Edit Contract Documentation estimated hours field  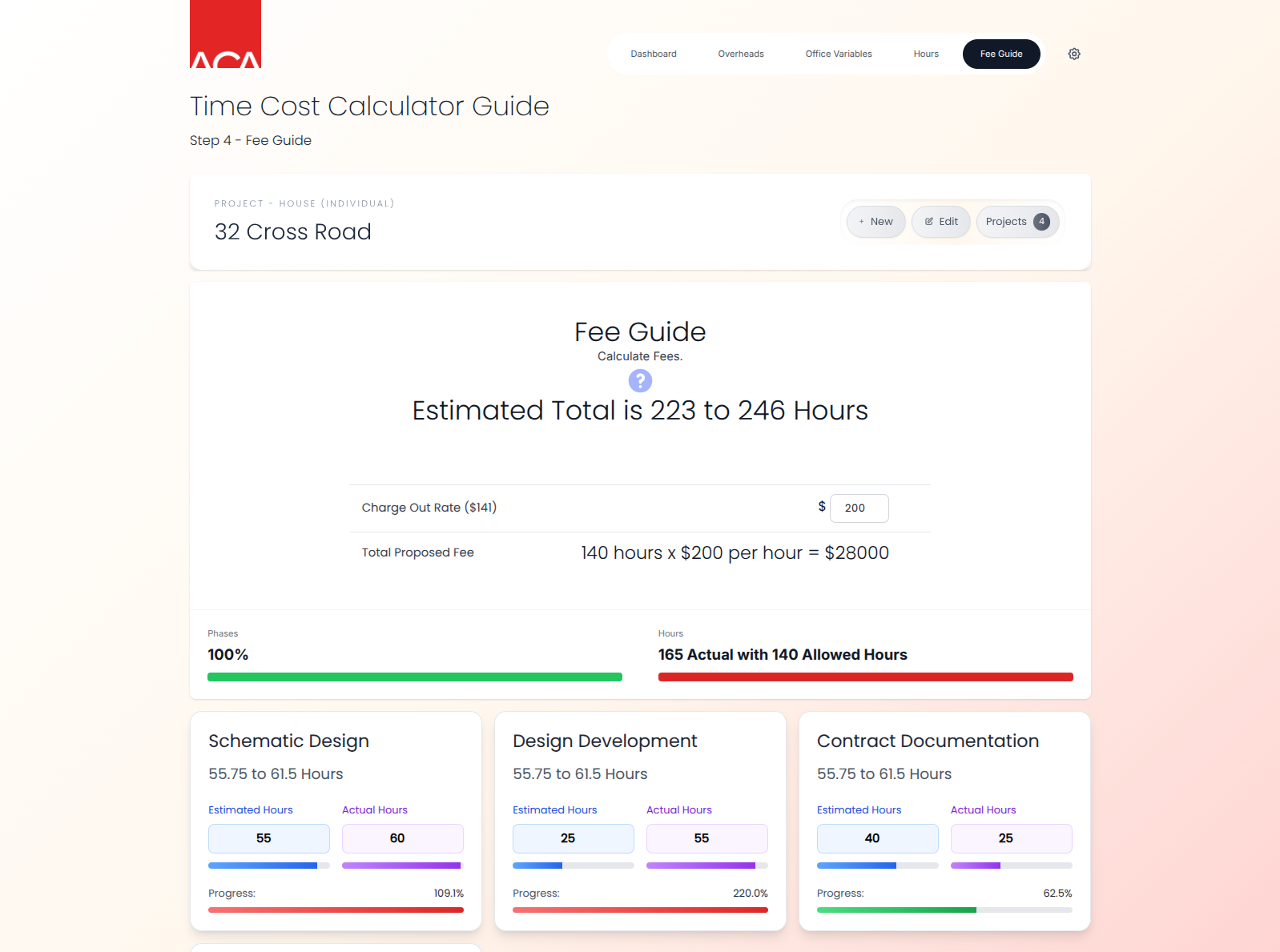point(878,838)
